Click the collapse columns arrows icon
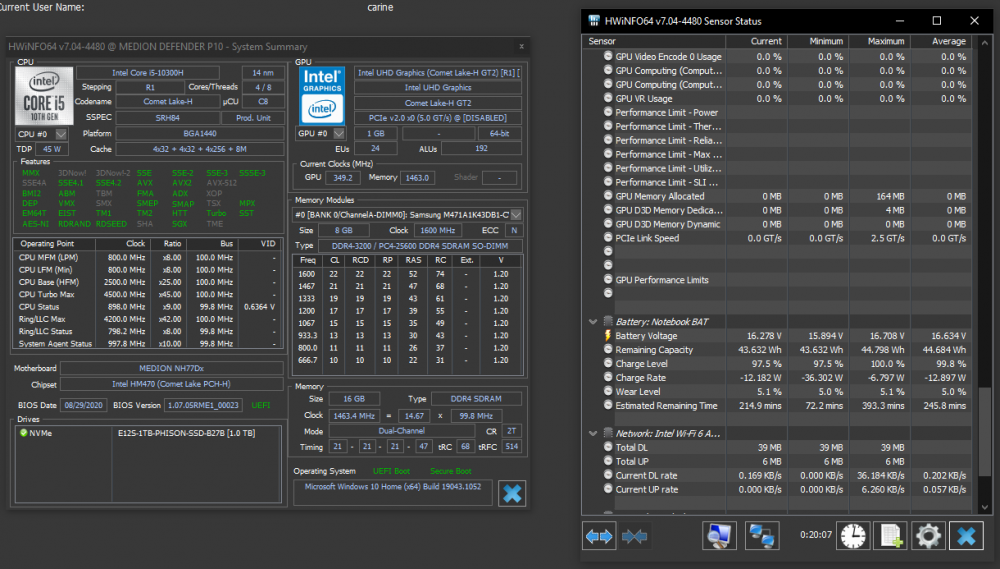This screenshot has height=569, width=1000. [635, 536]
